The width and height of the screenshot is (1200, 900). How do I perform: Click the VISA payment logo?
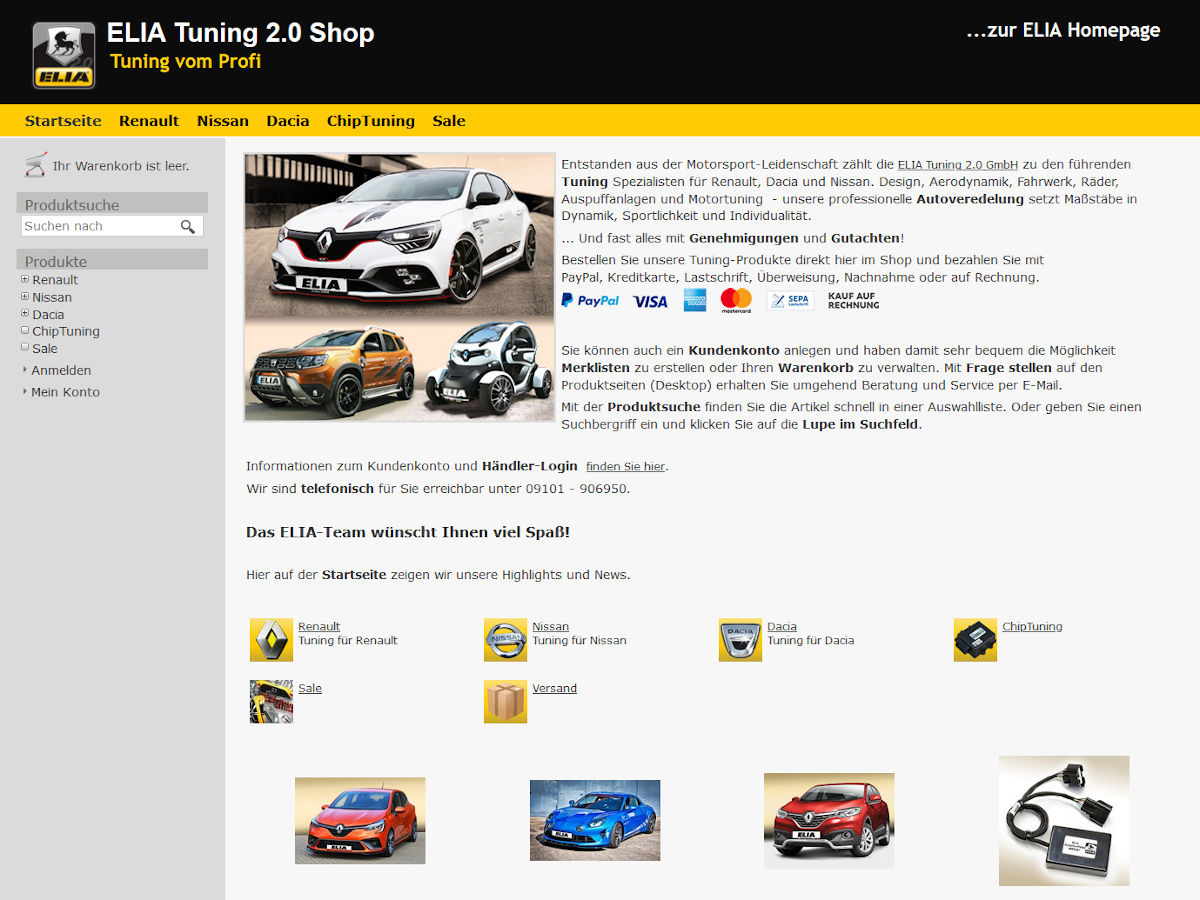[650, 301]
